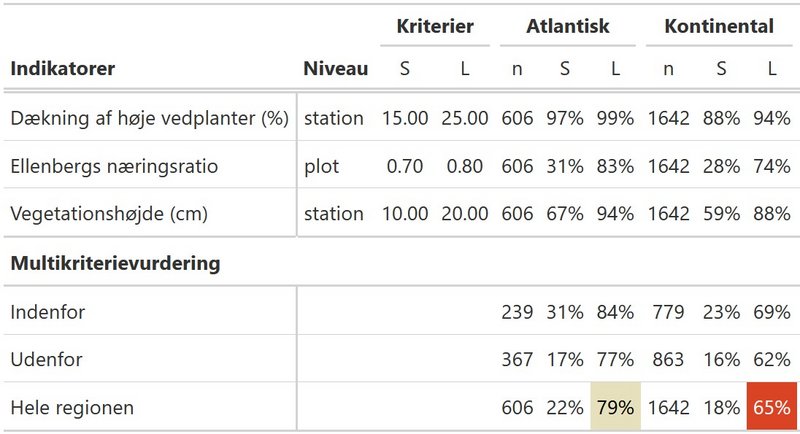
Task: Click the 20.00 Vegetationshøjde criteria value
Action: coord(464,214)
